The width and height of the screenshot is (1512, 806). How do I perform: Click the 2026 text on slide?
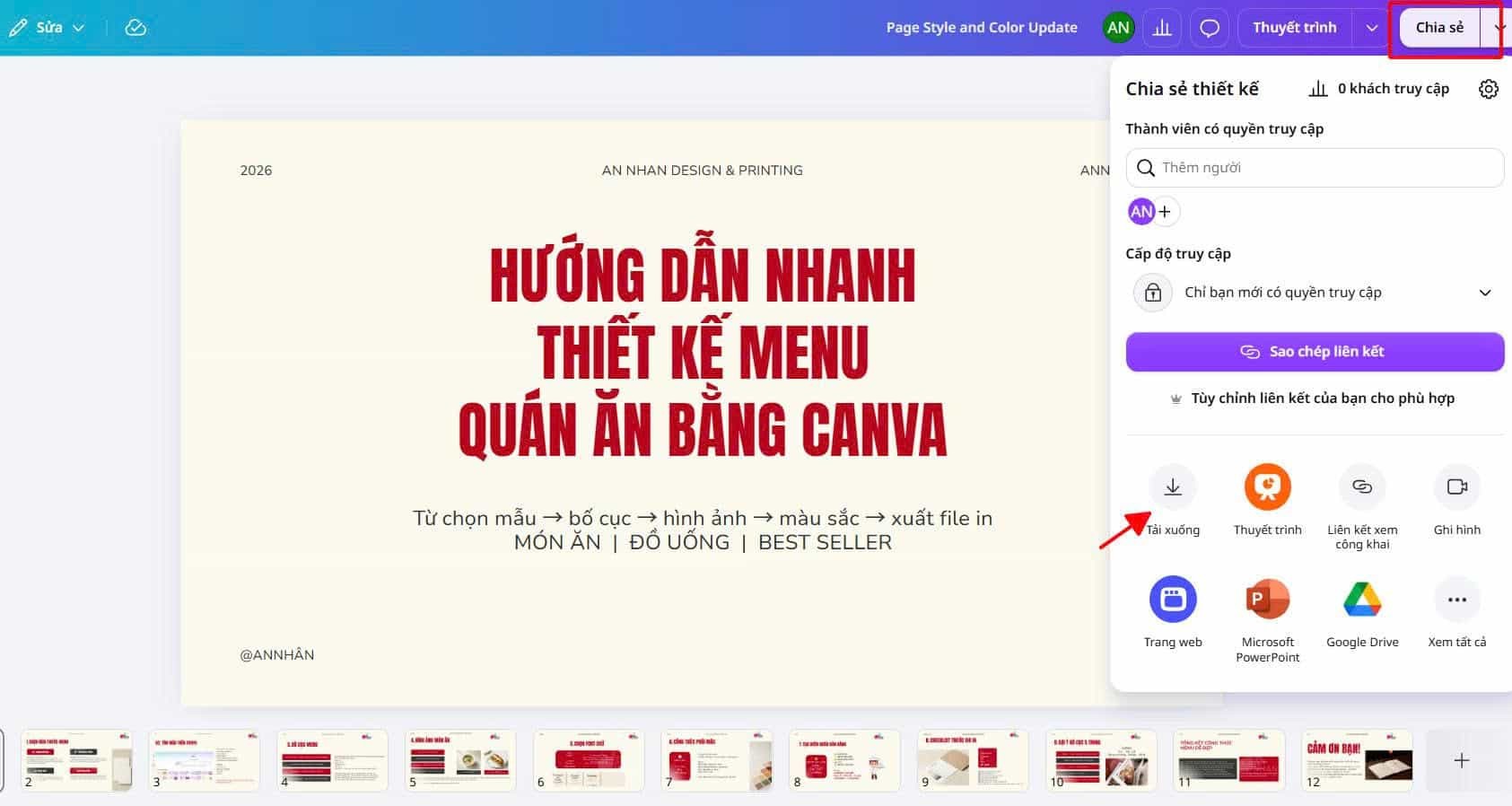[x=256, y=171]
